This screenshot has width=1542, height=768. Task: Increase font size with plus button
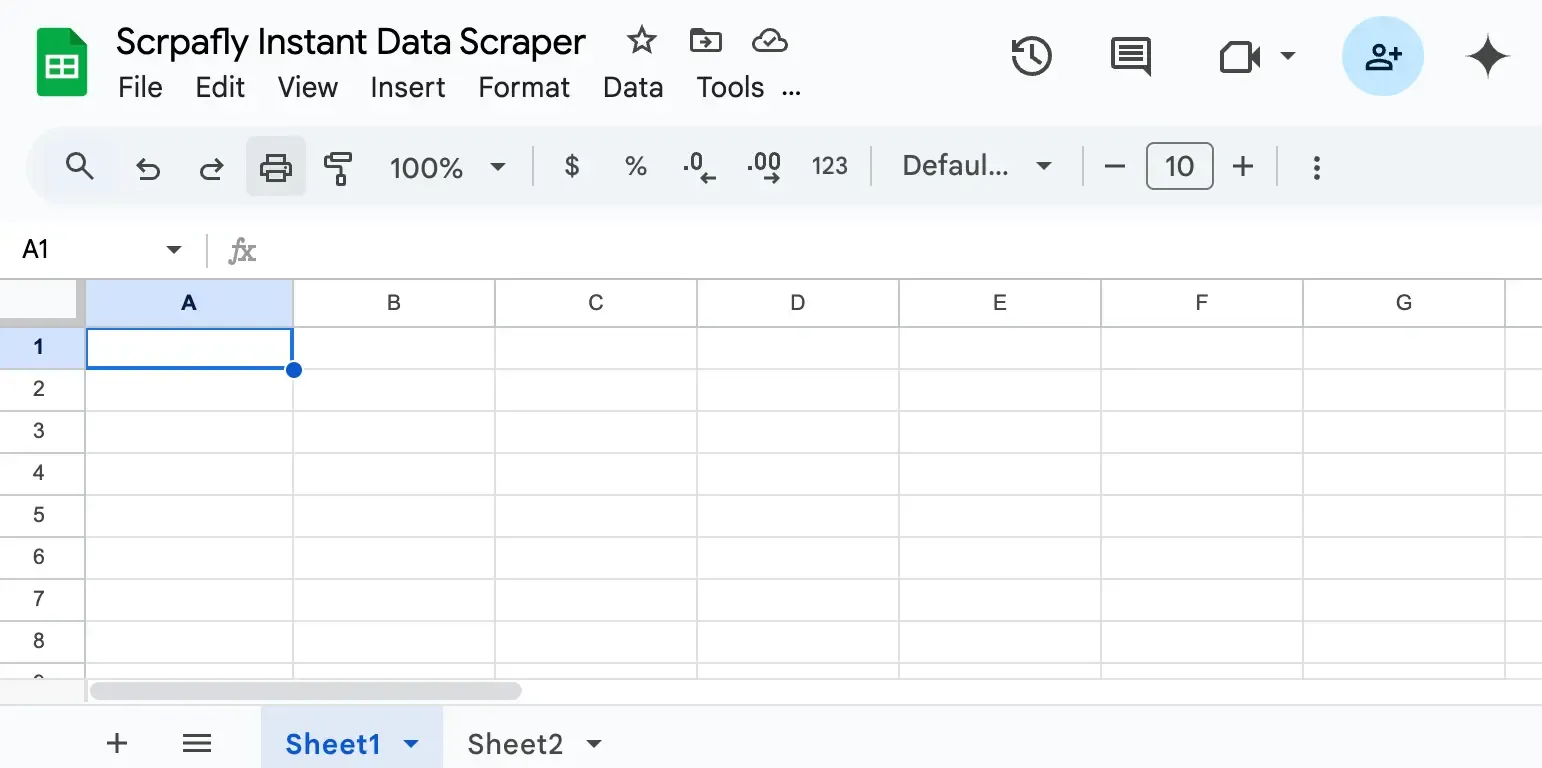pyautogui.click(x=1242, y=166)
